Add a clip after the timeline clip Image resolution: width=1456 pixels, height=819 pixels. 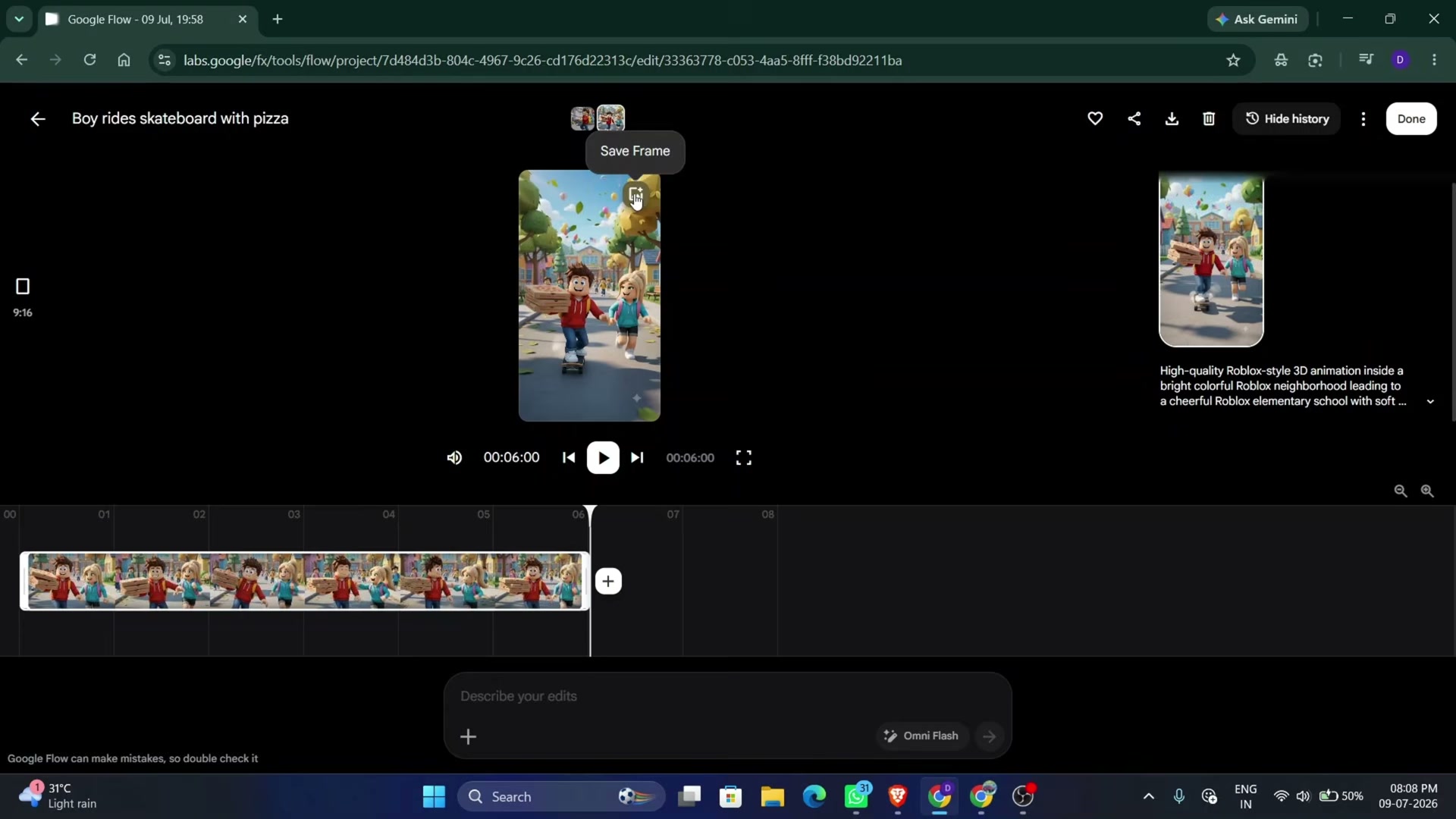pos(608,582)
